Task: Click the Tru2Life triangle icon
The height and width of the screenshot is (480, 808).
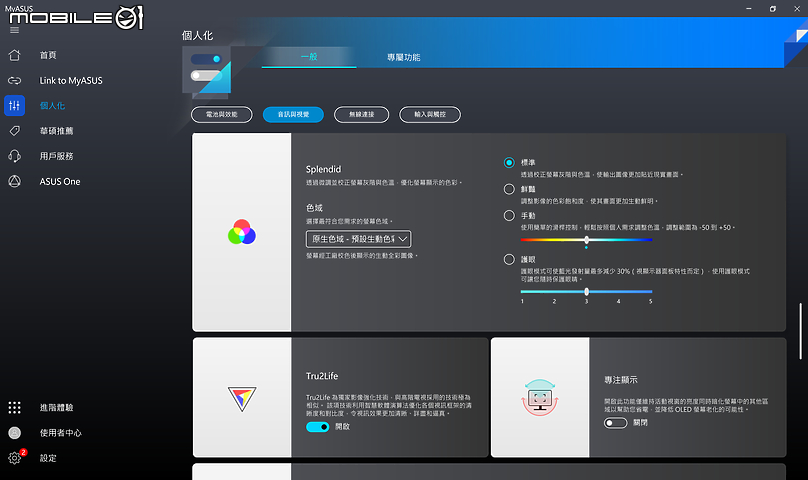Action: click(242, 399)
